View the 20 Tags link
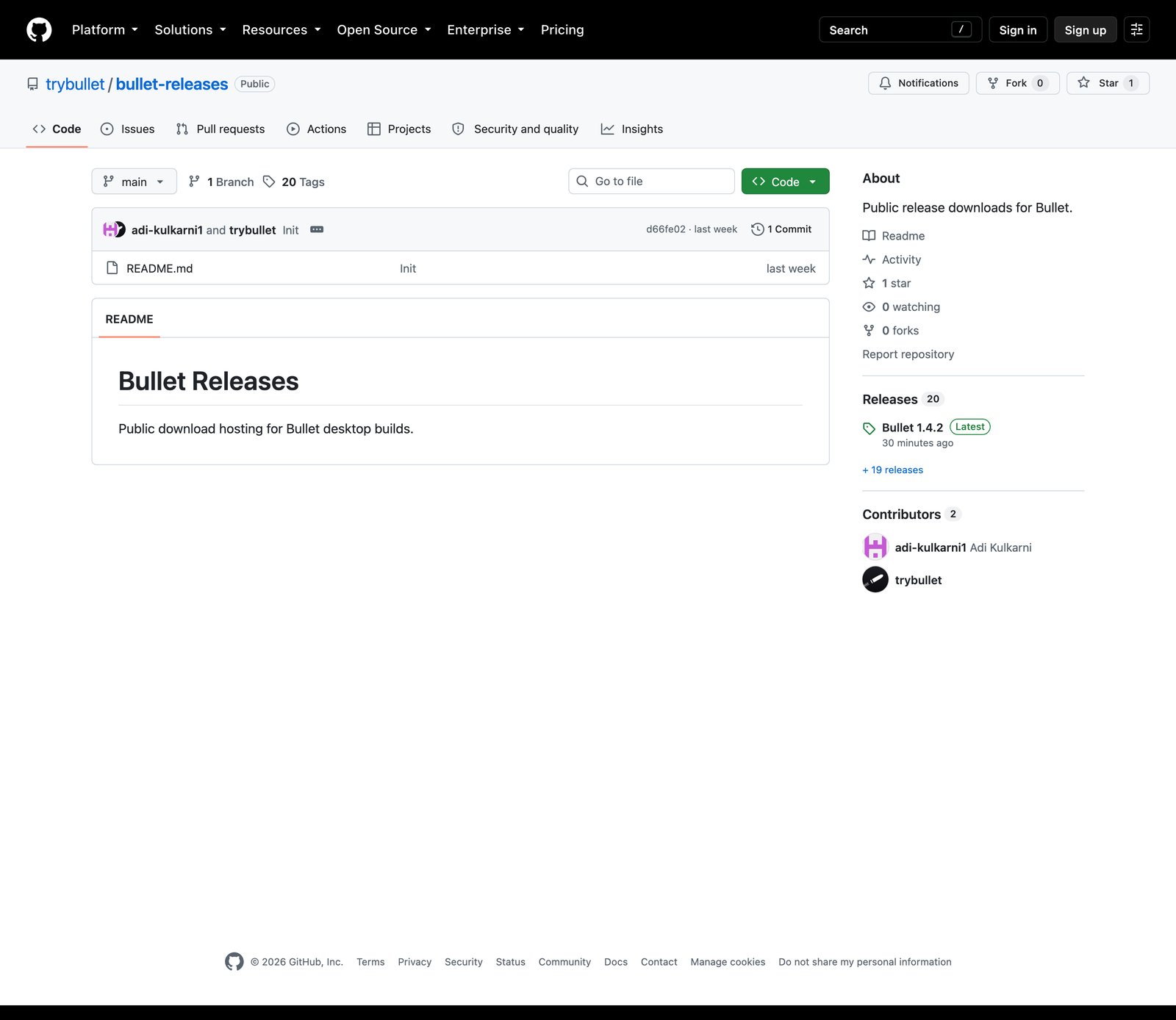 click(x=294, y=182)
